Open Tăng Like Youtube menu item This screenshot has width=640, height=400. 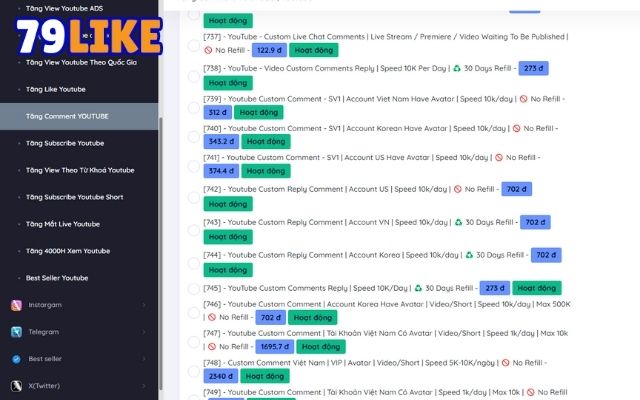56,89
